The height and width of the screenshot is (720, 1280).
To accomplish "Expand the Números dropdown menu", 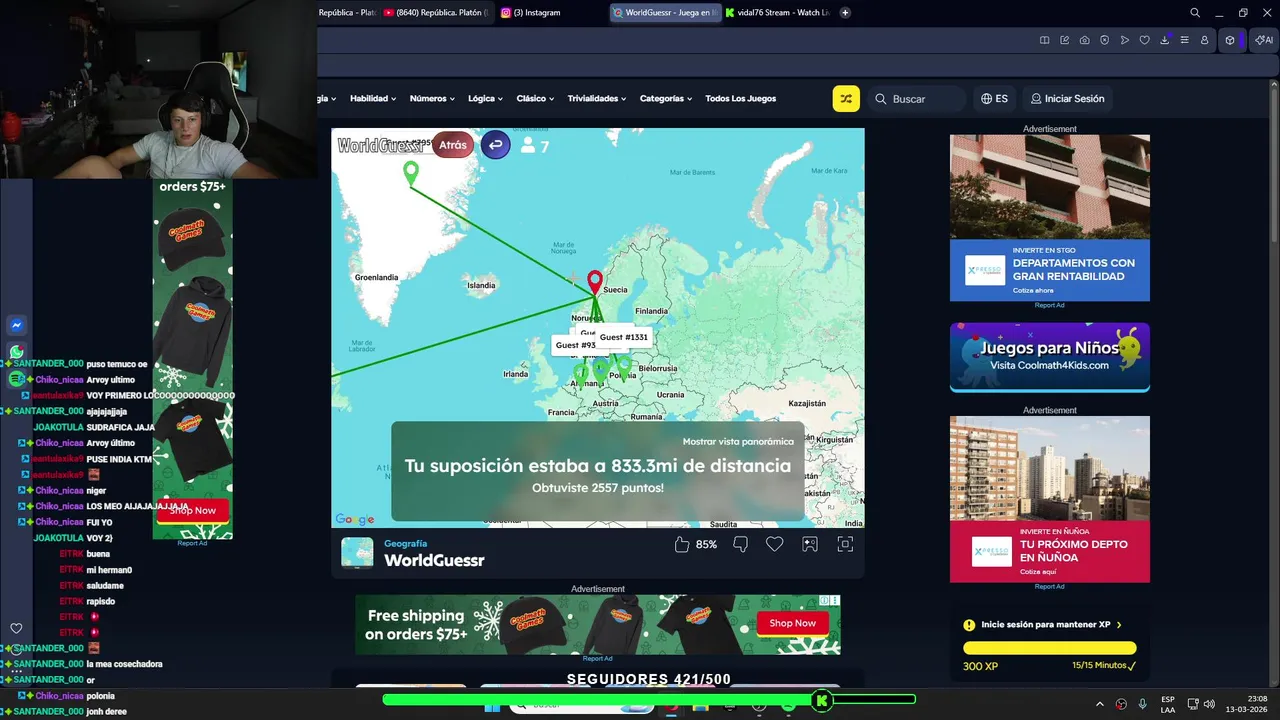I will click(x=432, y=99).
